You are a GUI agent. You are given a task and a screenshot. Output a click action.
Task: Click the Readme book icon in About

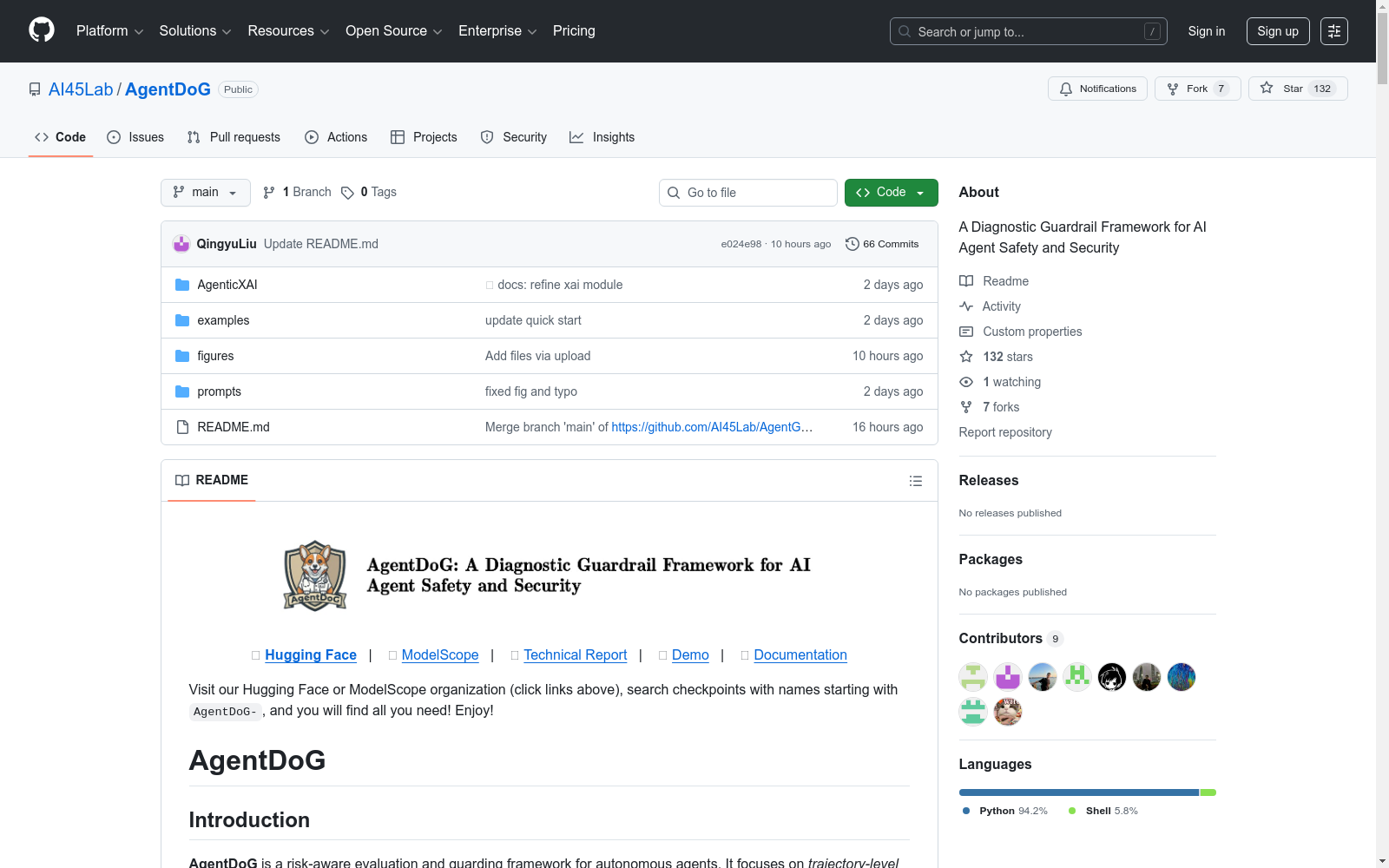[x=966, y=281]
